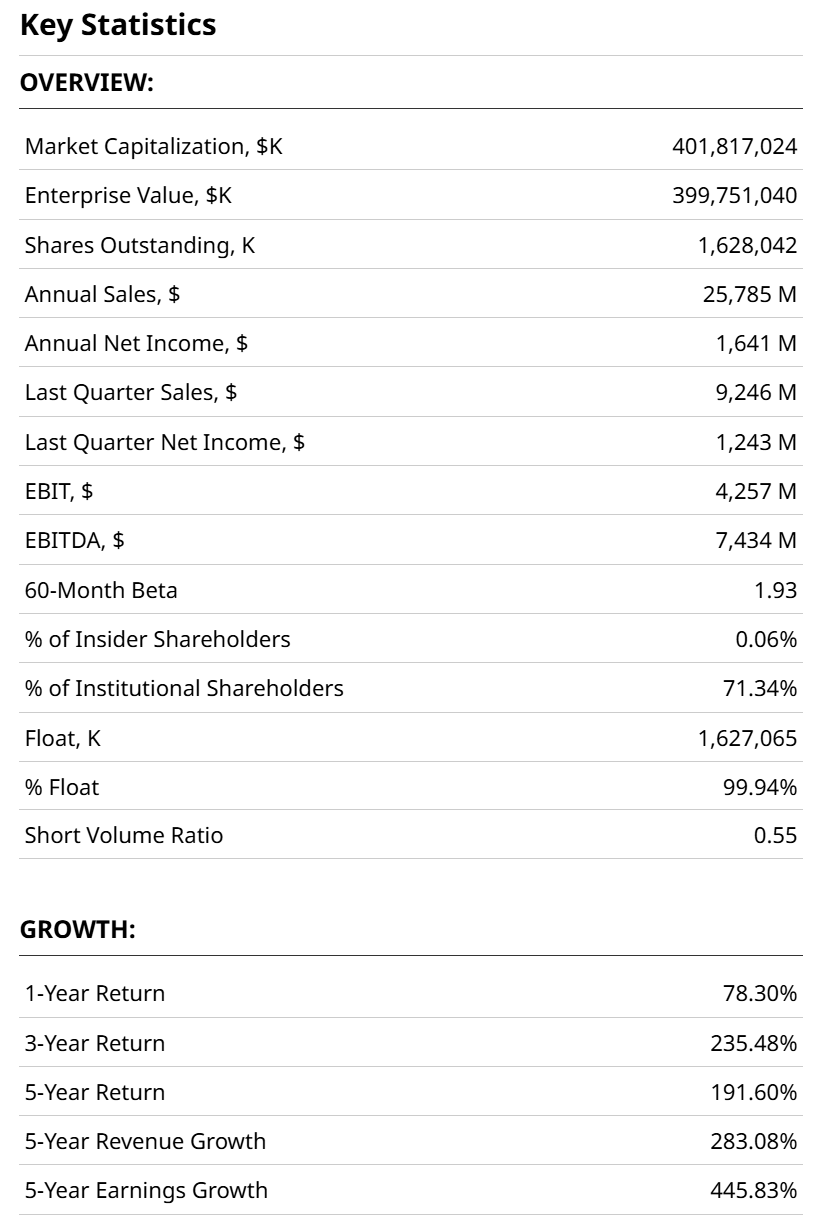Select the 60-Month Beta label

[101, 590]
